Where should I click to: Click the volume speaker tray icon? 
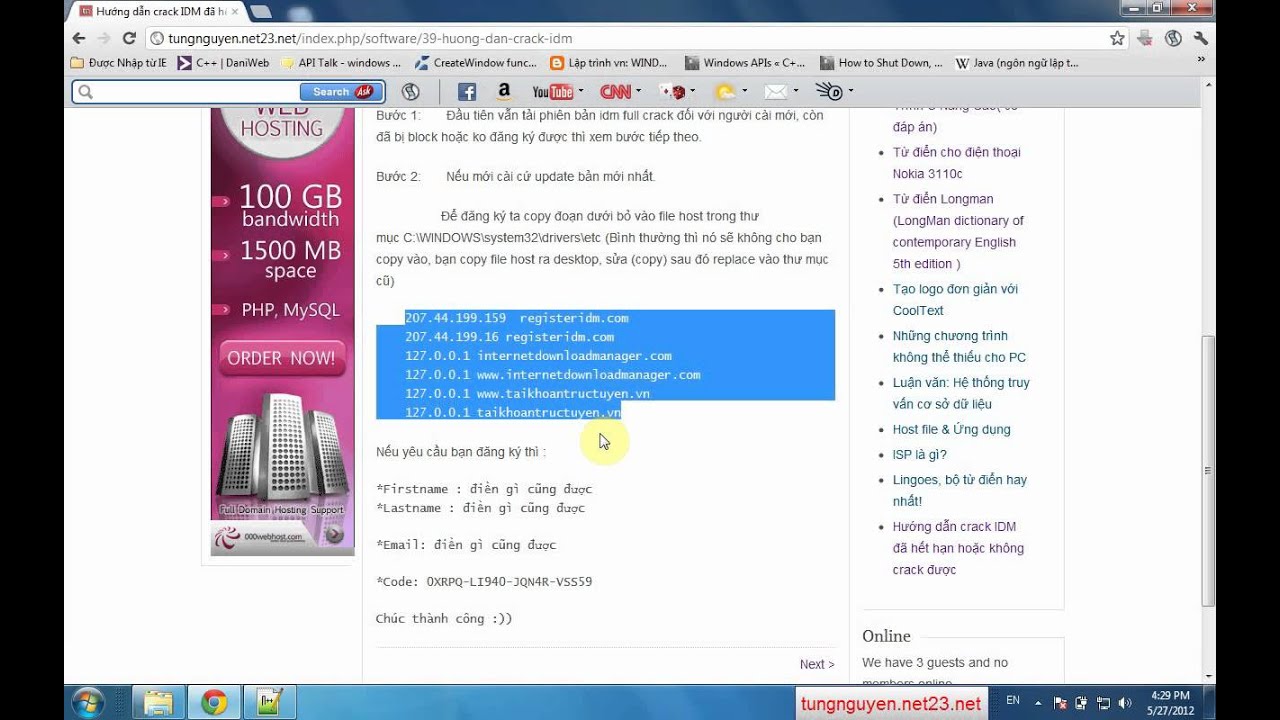[1124, 703]
